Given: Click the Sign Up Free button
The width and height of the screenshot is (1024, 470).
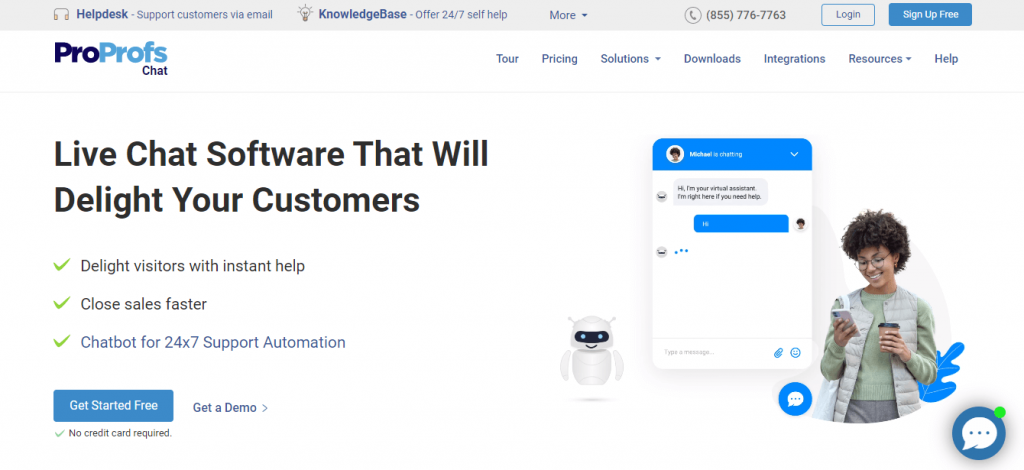Looking at the screenshot, I should click(x=930, y=14).
